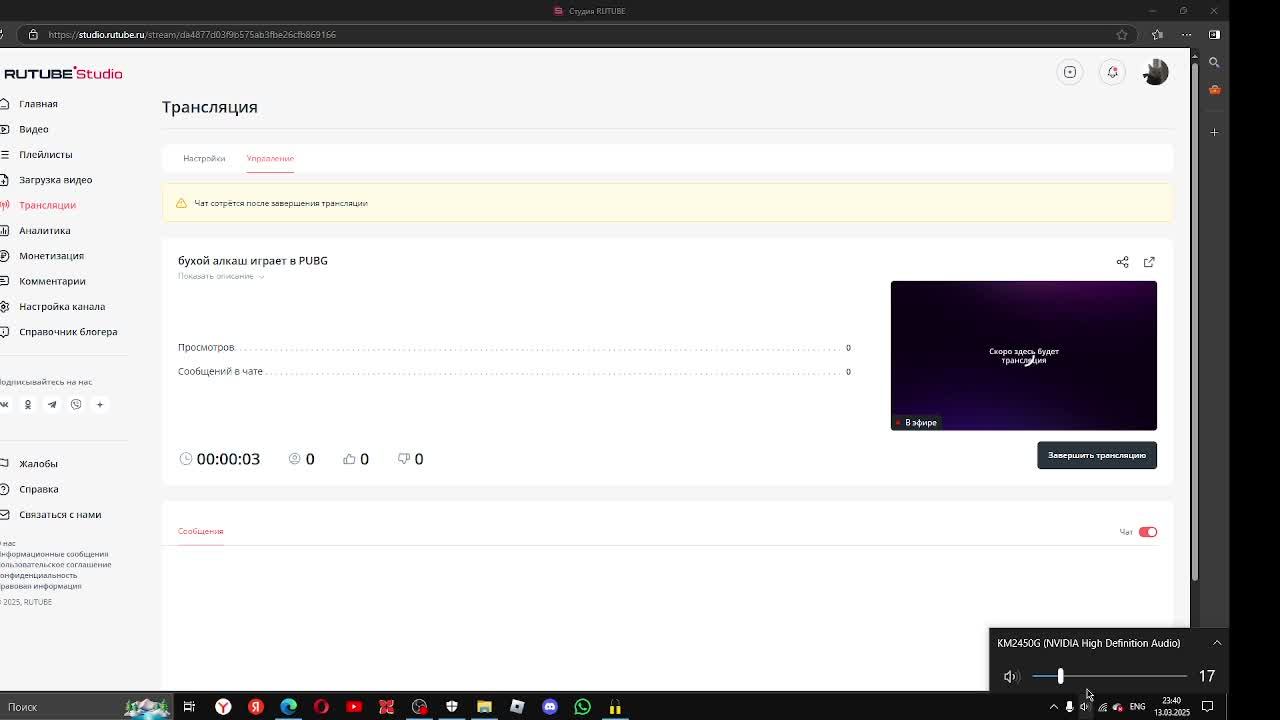Open the Сообщения tab
This screenshot has width=1280, height=720.
point(200,531)
